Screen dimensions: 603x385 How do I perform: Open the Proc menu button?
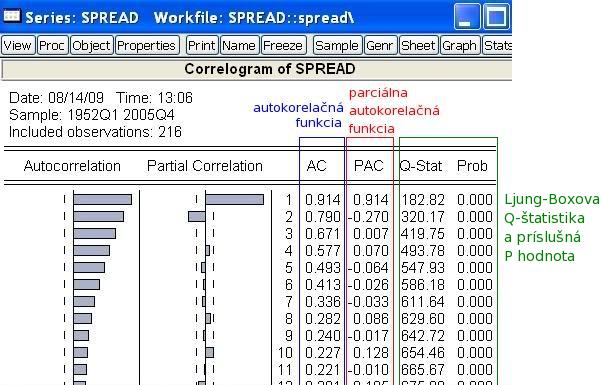52,45
